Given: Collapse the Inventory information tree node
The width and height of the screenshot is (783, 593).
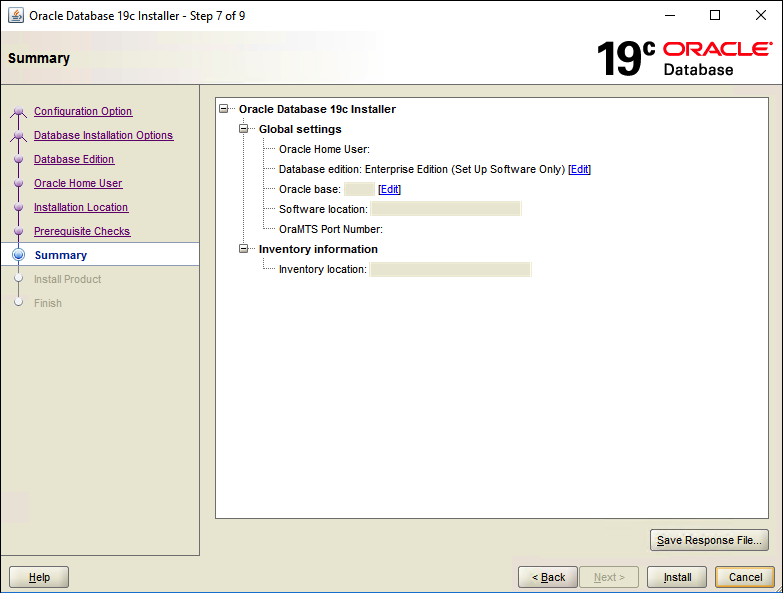Looking at the screenshot, I should 244,249.
